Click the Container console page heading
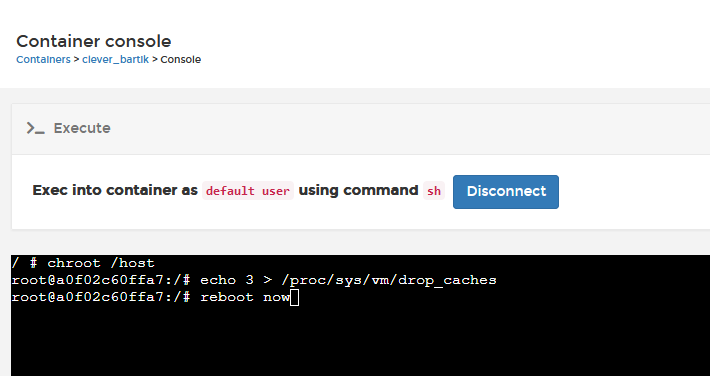Screen dimensions: 710x376 click(94, 41)
